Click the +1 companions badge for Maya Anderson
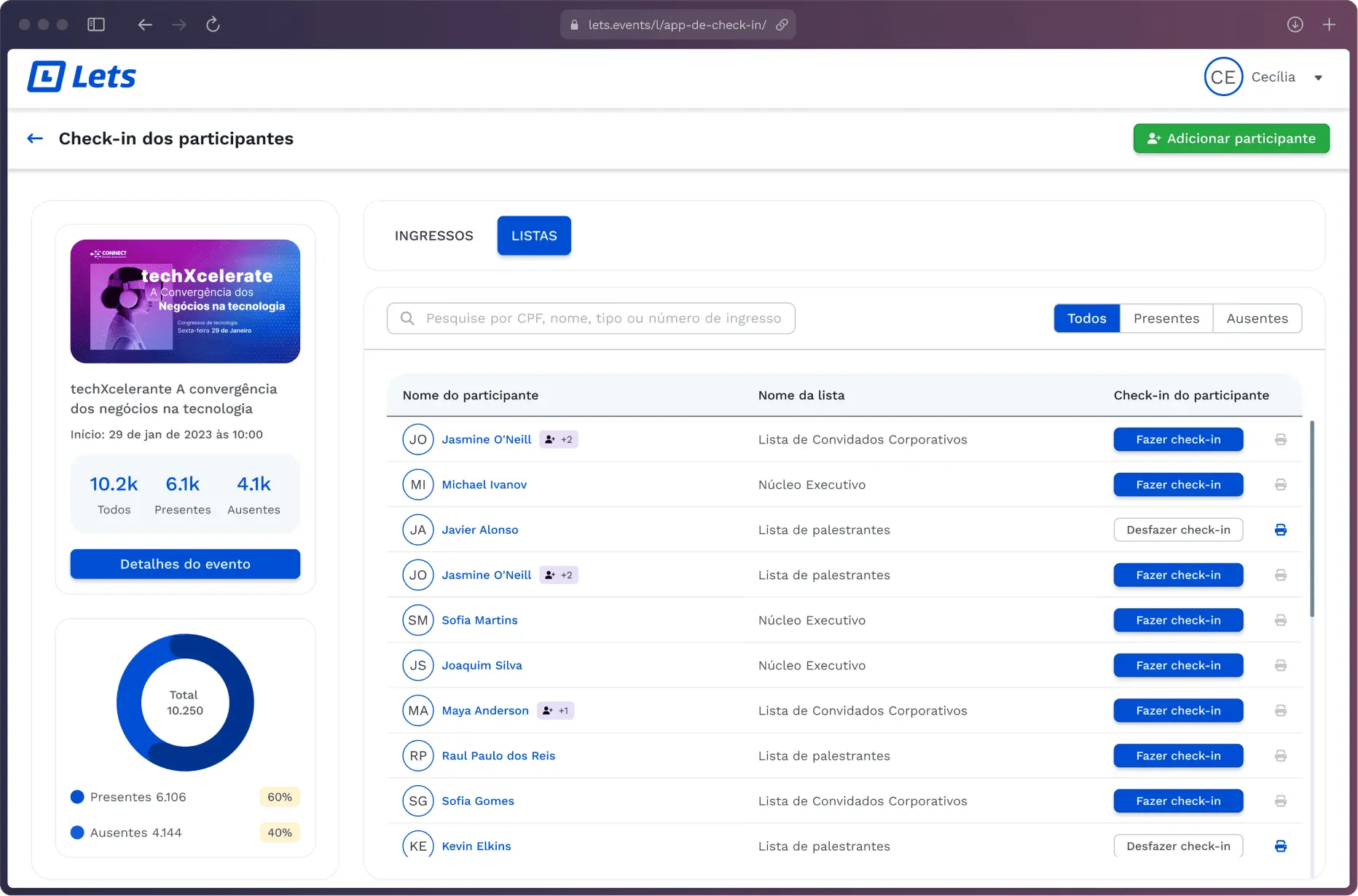 click(556, 710)
